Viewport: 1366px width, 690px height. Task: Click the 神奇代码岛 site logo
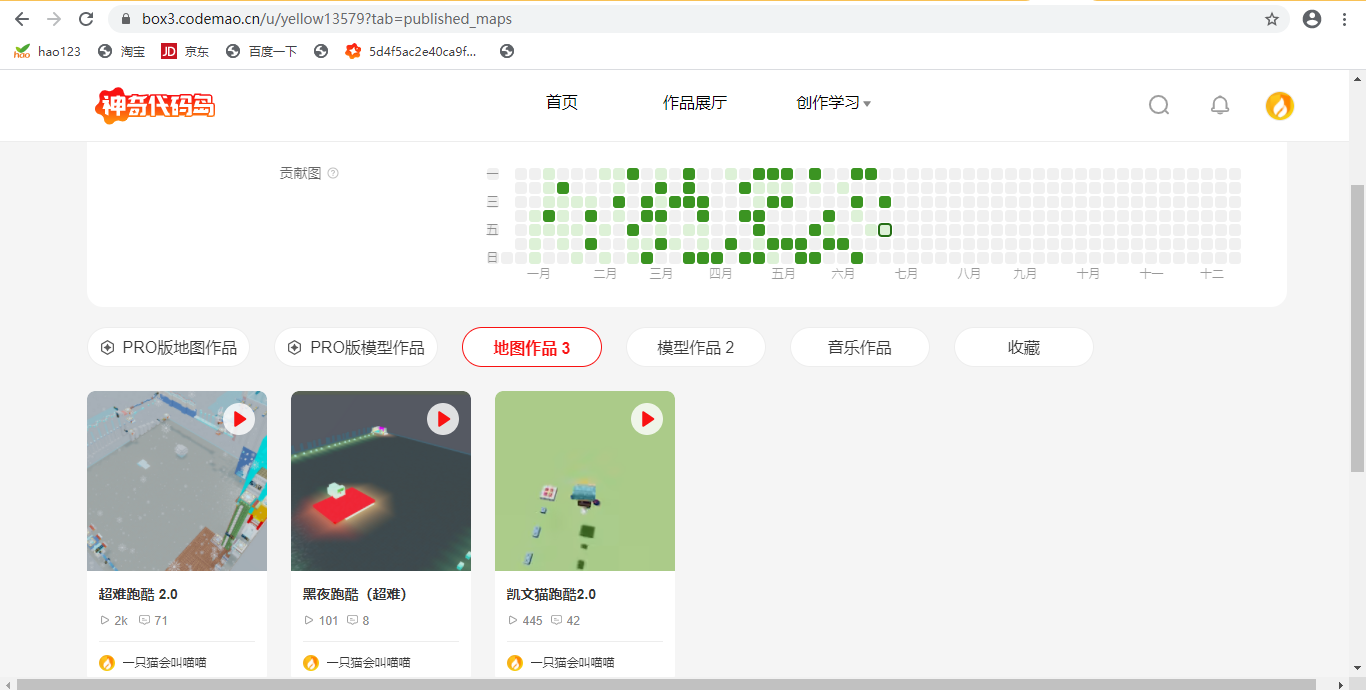tap(155, 105)
